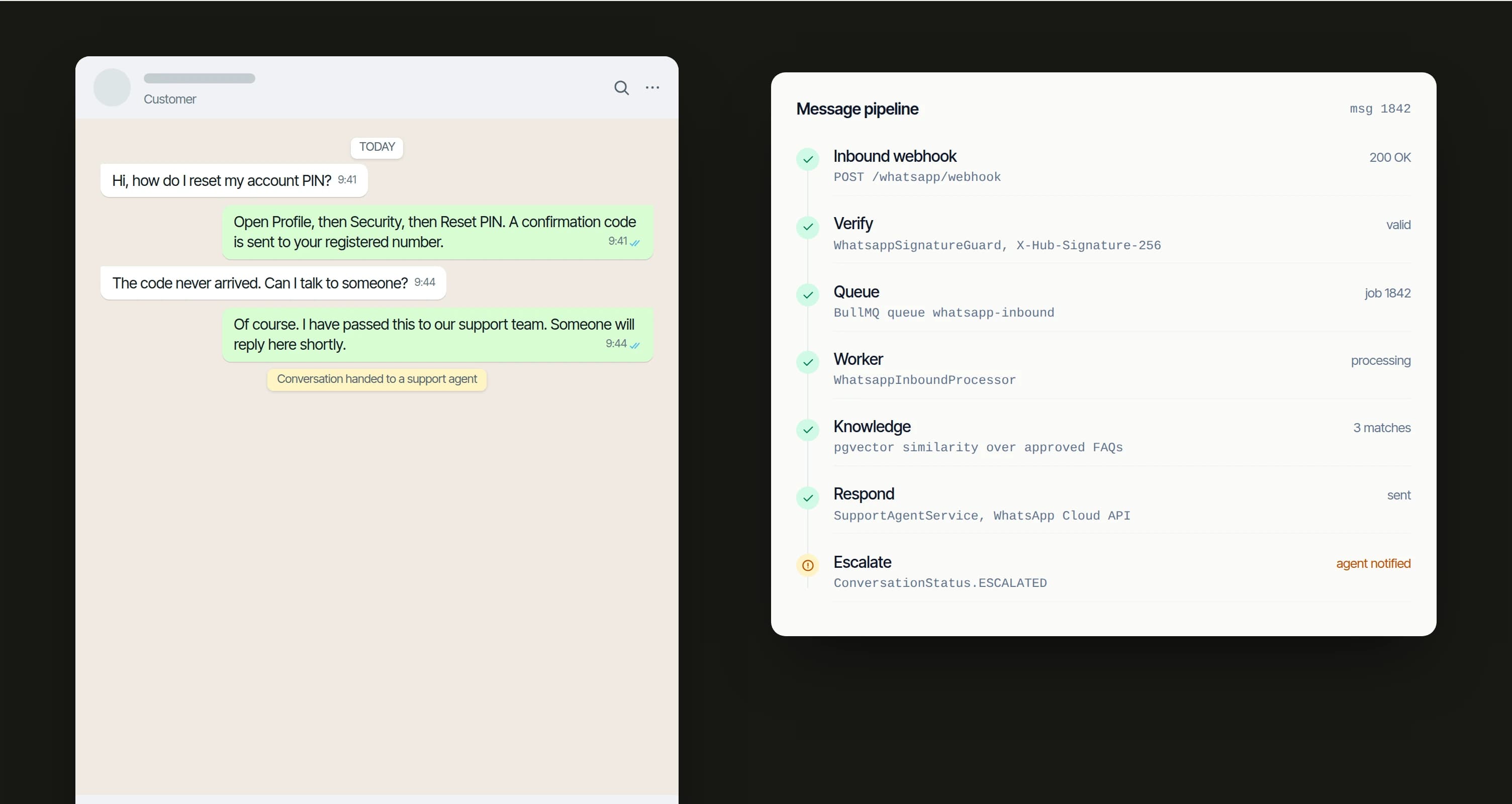
Task: Click the "Inbound webhook" step title
Action: pos(895,156)
